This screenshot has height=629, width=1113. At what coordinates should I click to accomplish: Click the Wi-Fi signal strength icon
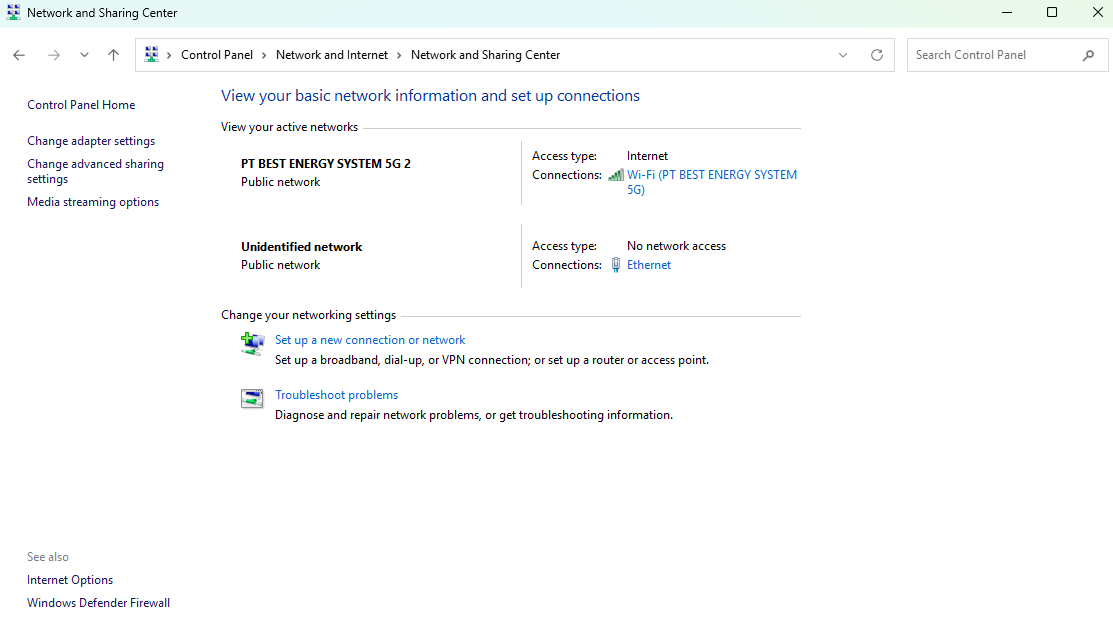point(616,175)
